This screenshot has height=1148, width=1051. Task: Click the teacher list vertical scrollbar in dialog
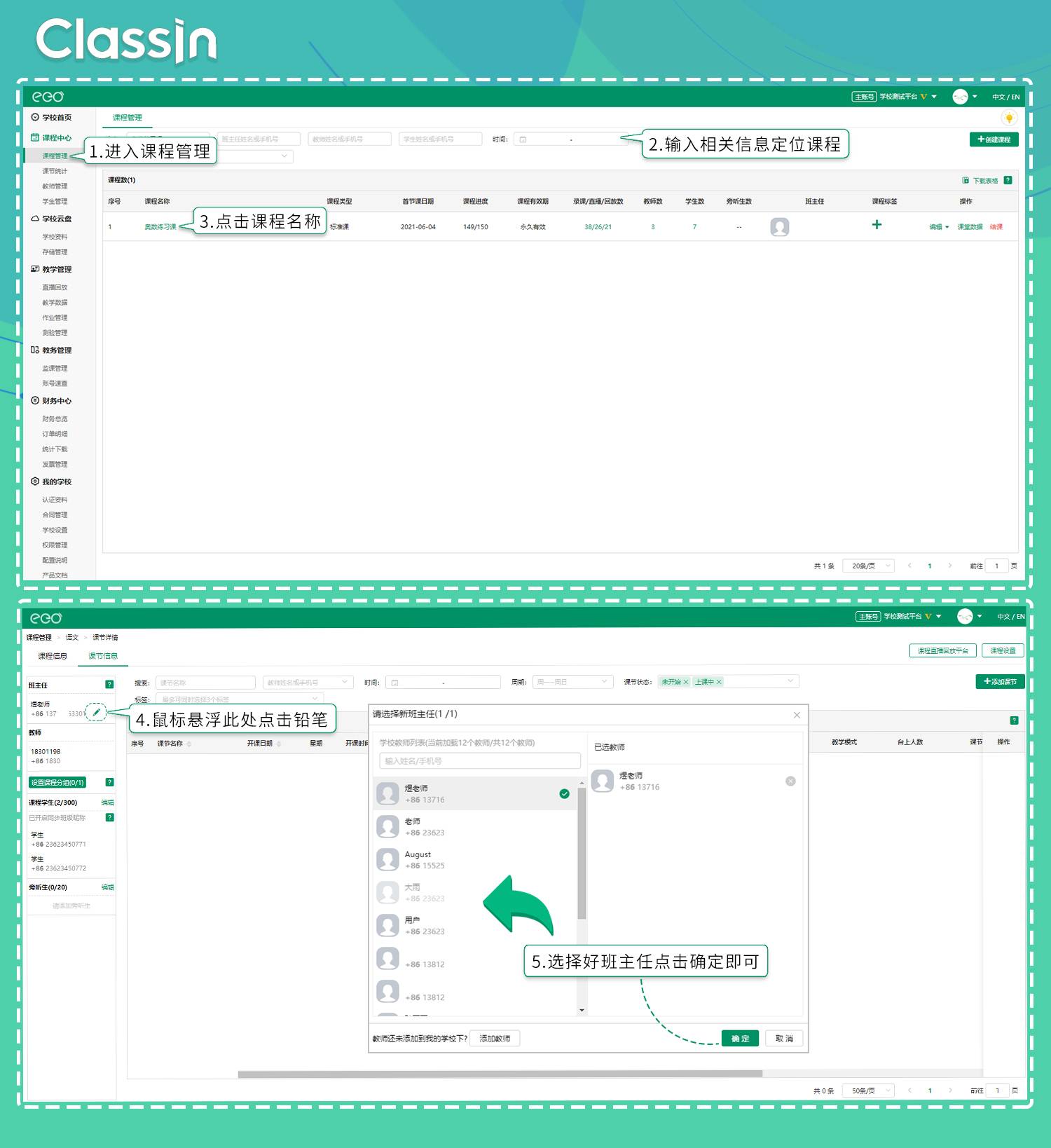tap(582, 854)
